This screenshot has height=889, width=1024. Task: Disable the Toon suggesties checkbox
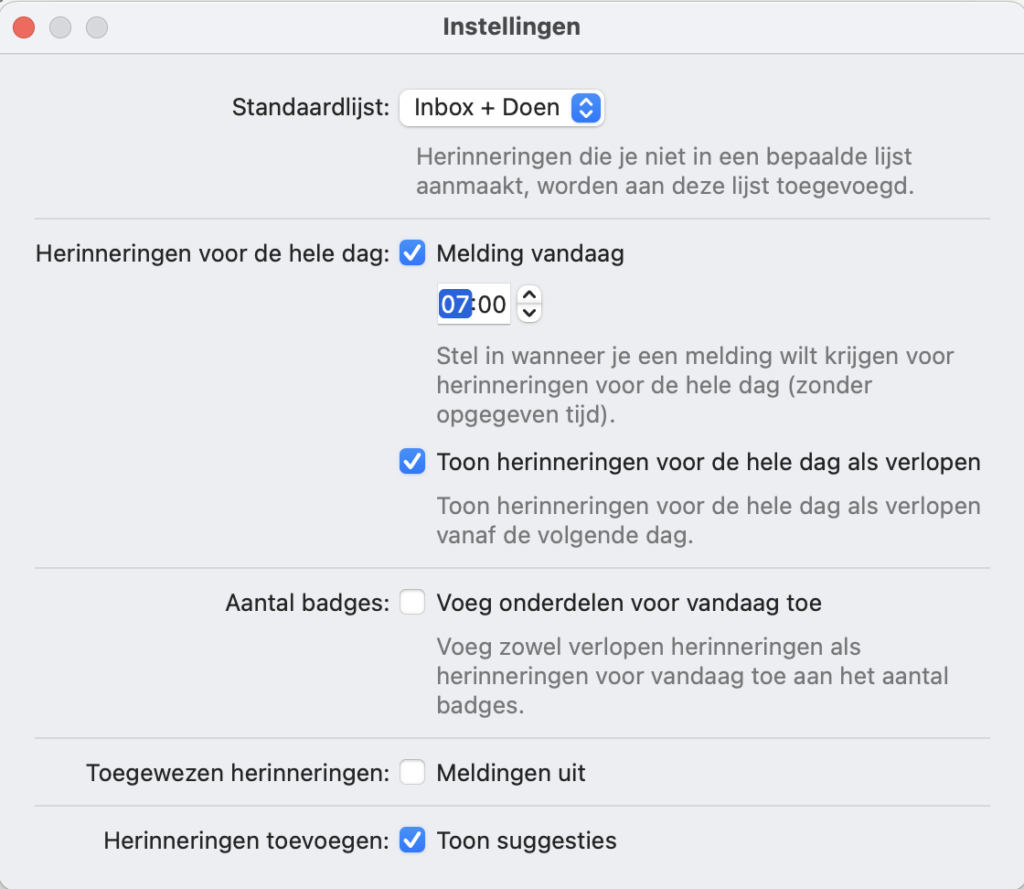(412, 841)
